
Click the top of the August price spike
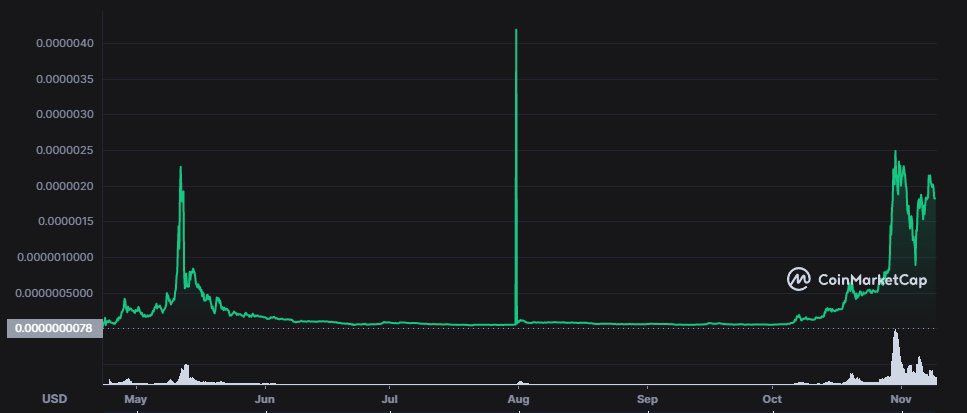click(x=516, y=30)
